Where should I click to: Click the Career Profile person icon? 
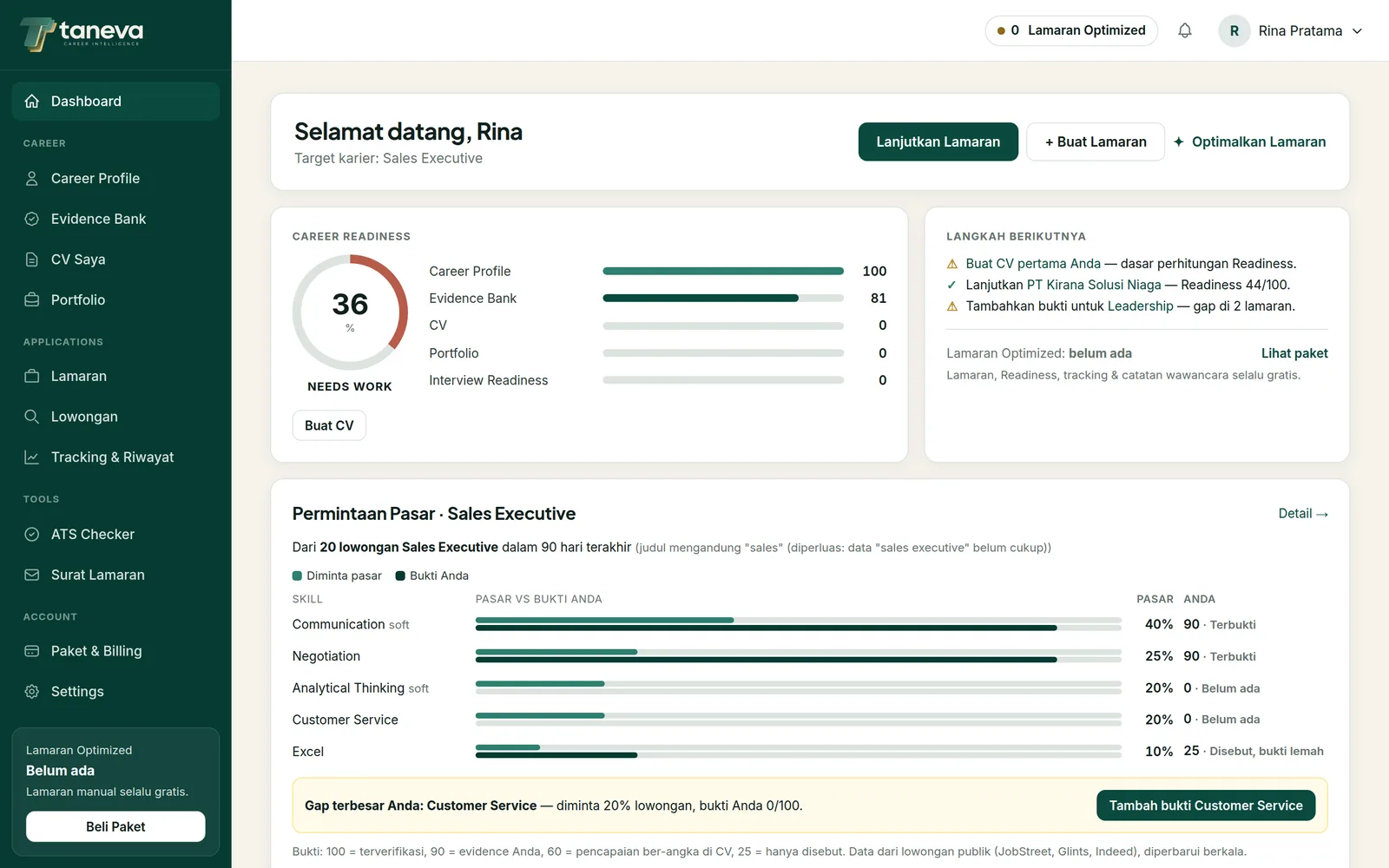pyautogui.click(x=32, y=179)
